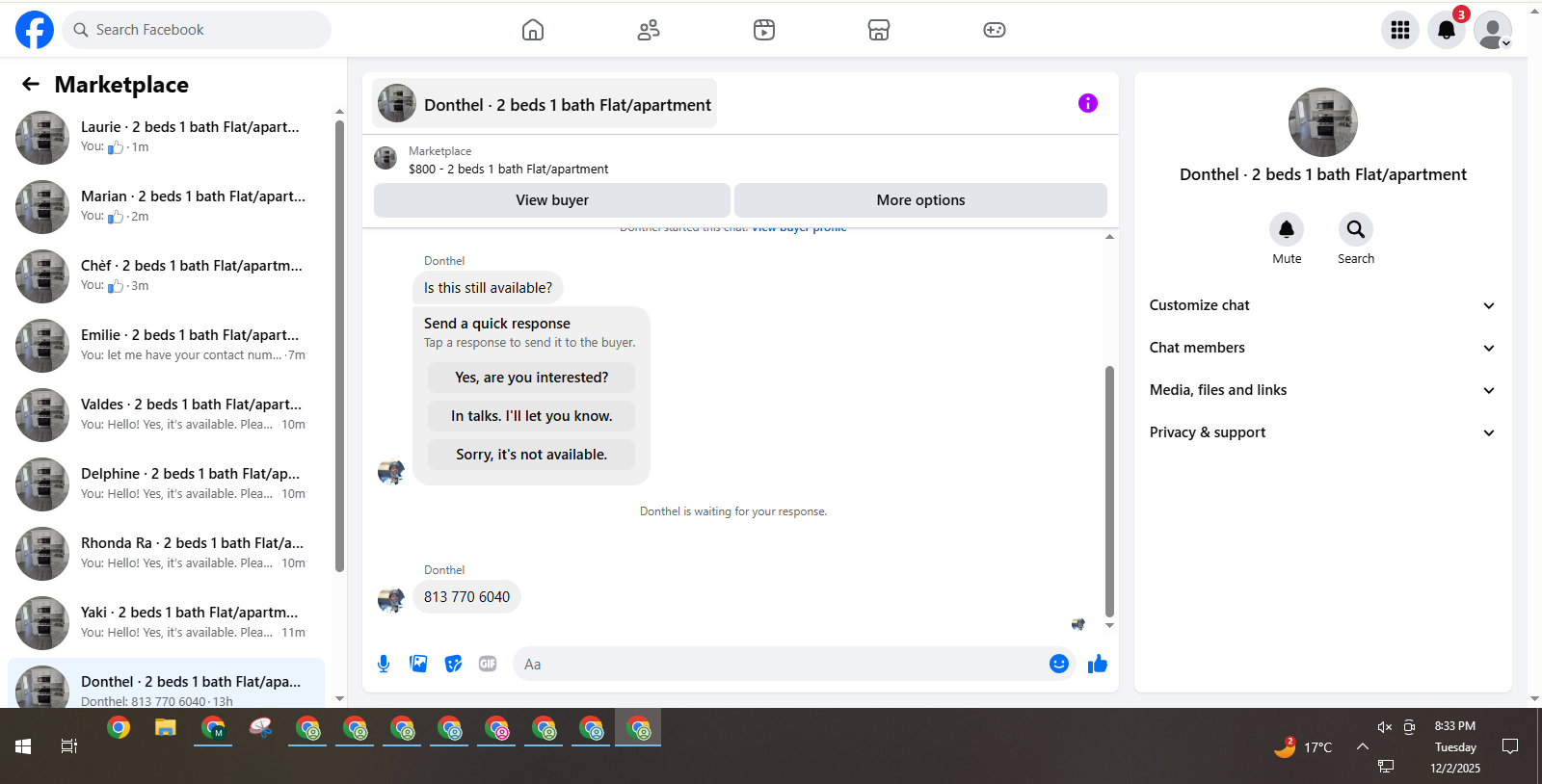The image size is (1542, 784).
Task: Open the GIF picker
Action: [488, 664]
